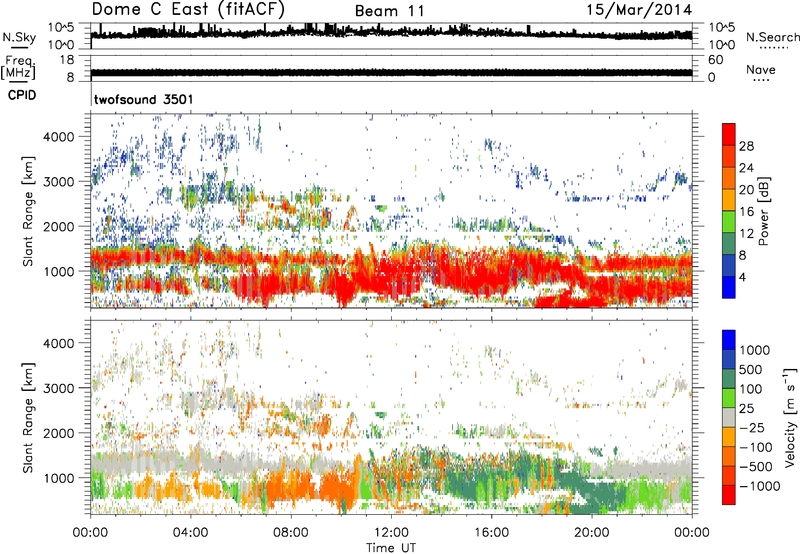
Task: Pick the 20–24 dB orange power swatch
Action: point(729,179)
